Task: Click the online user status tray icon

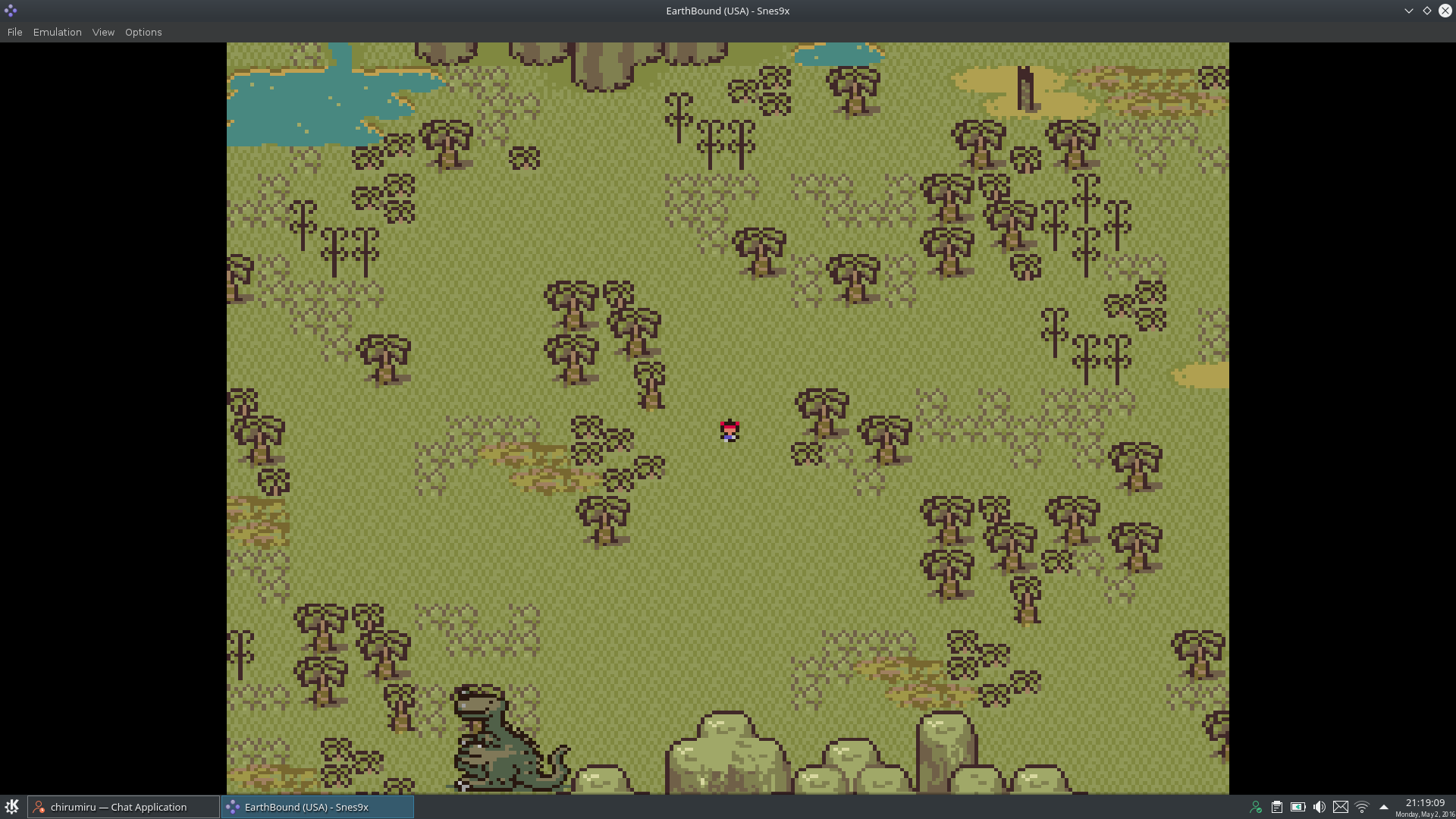Action: [x=1256, y=807]
